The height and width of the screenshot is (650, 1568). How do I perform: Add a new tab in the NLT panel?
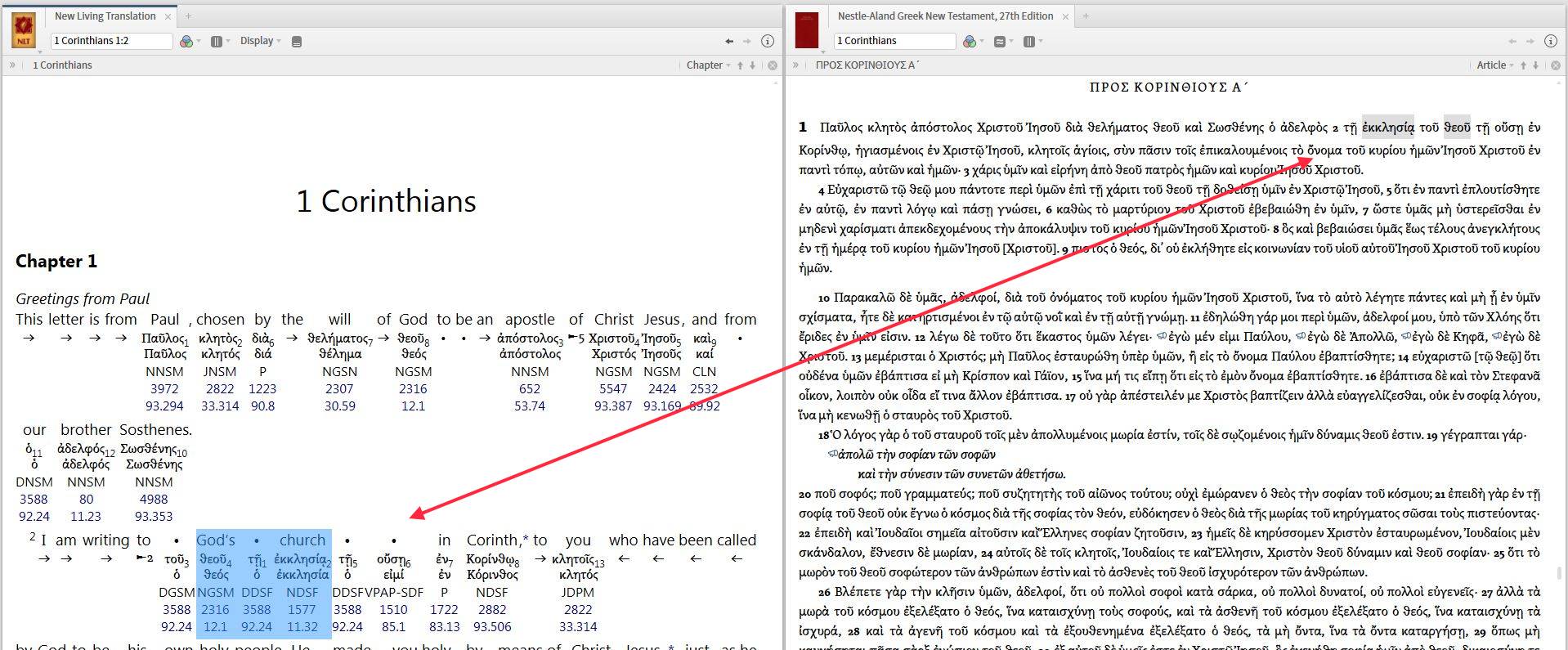[x=188, y=16]
